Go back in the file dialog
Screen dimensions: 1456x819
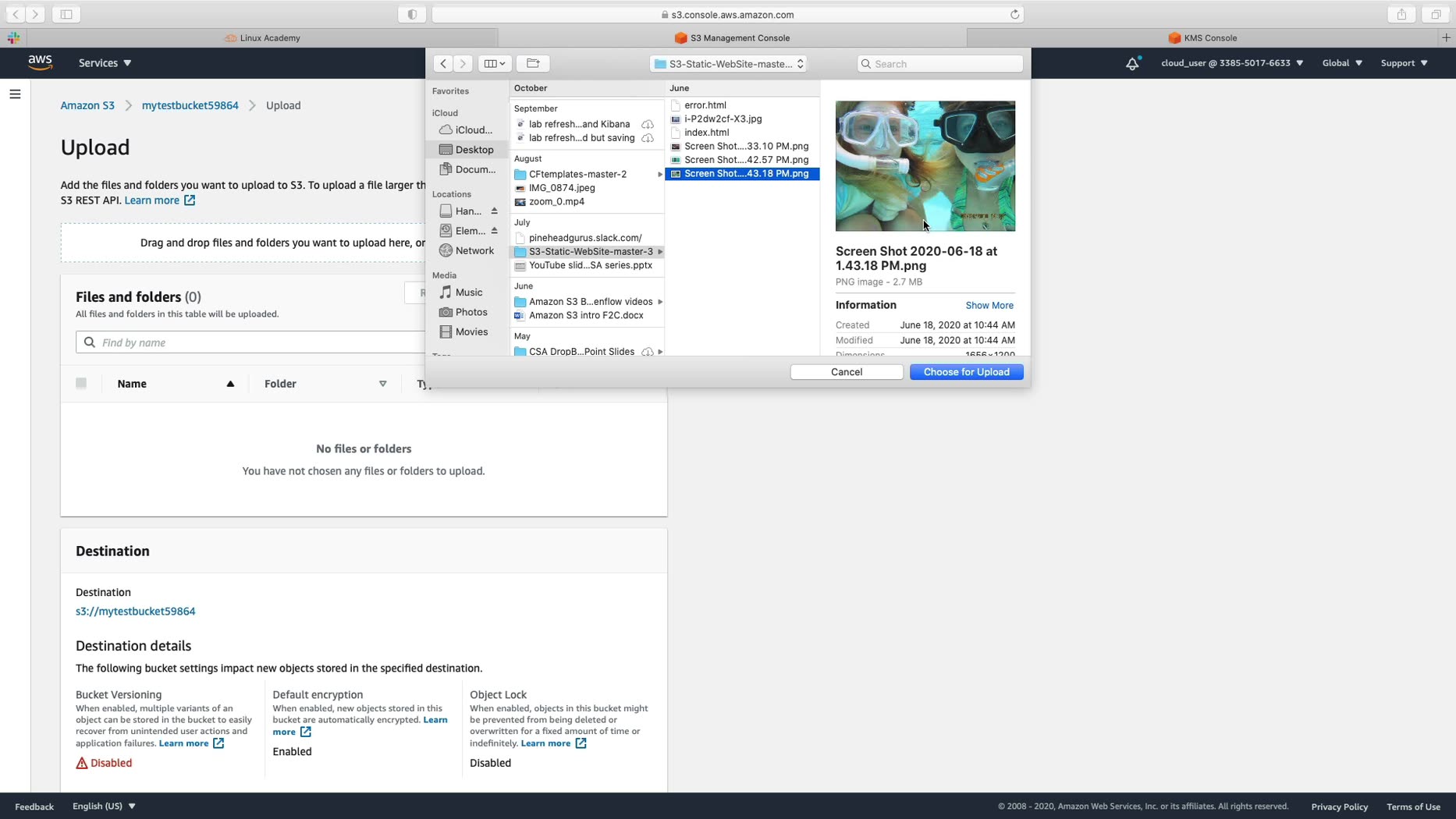443,63
